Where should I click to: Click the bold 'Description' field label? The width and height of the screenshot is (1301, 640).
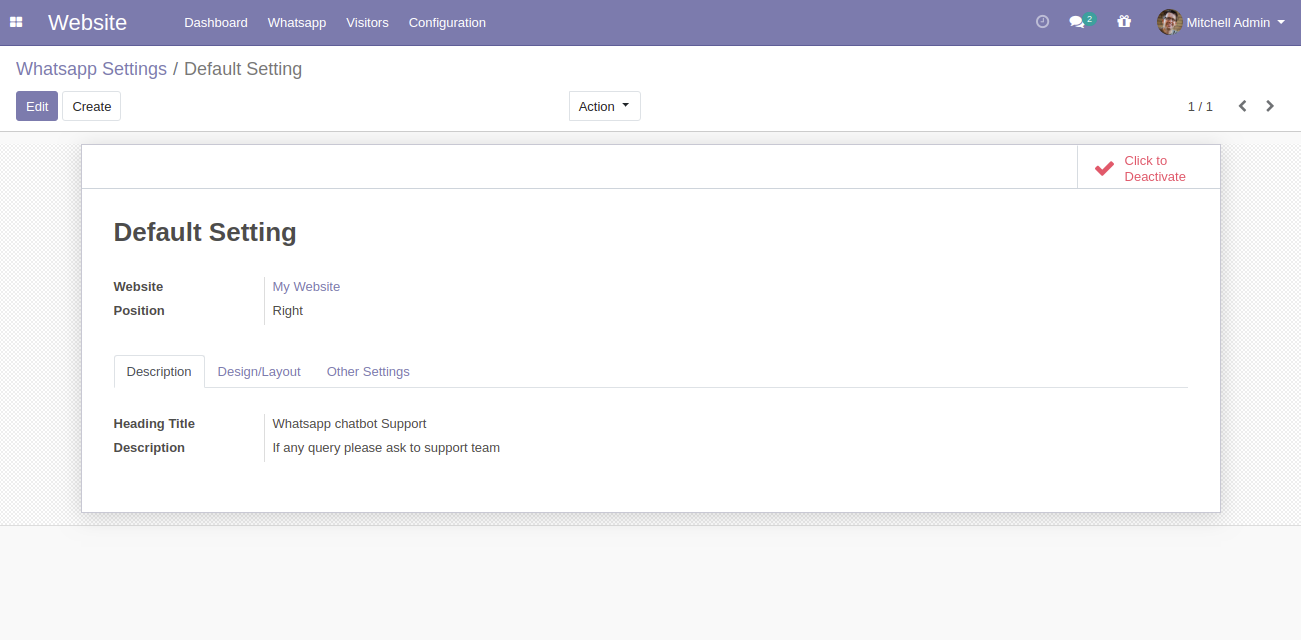click(149, 447)
